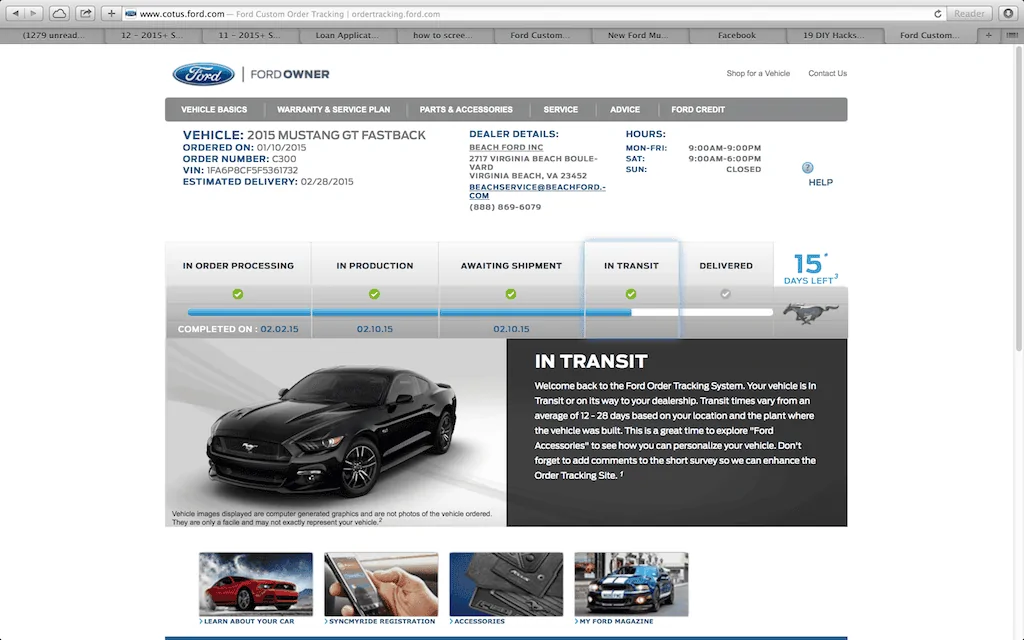Click the Awaiting Shipment green checkmark

pyautogui.click(x=511, y=294)
